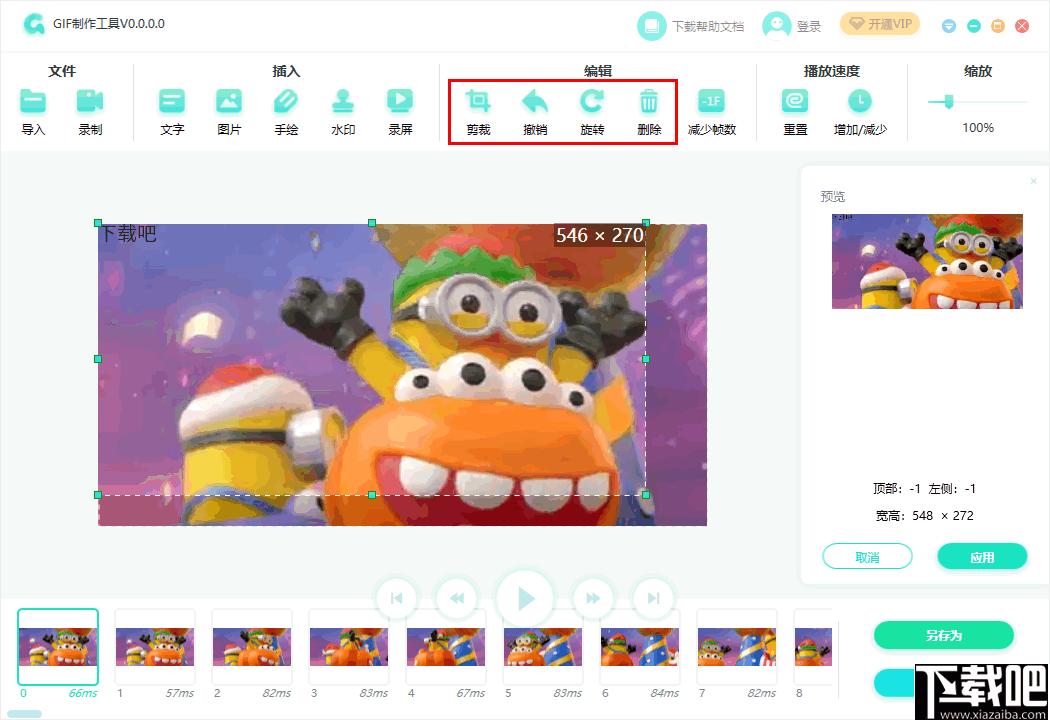The height and width of the screenshot is (720, 1050).
Task: Click the 导入 import folder icon
Action: pos(33,101)
